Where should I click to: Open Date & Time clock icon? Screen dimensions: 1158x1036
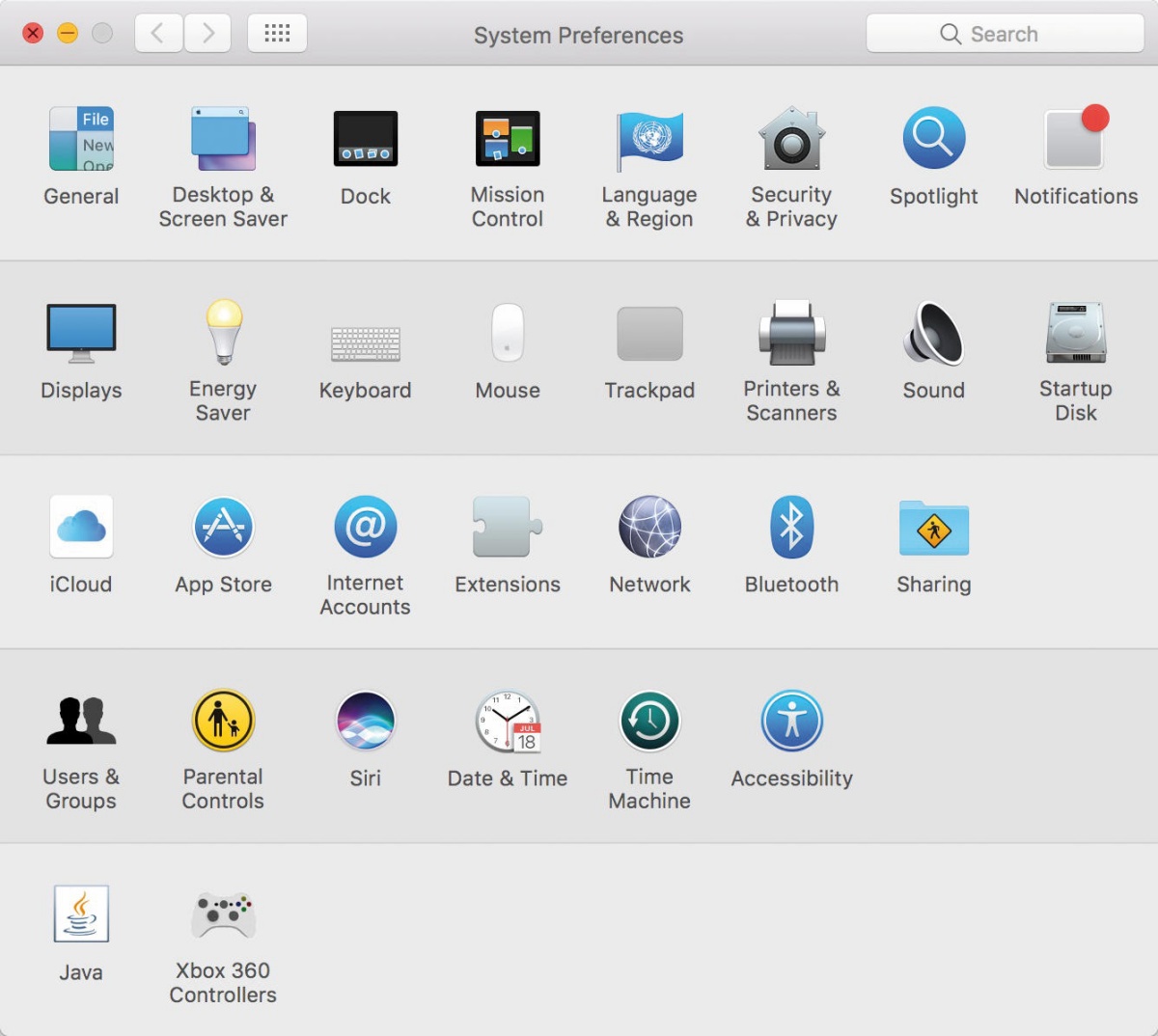pos(508,722)
